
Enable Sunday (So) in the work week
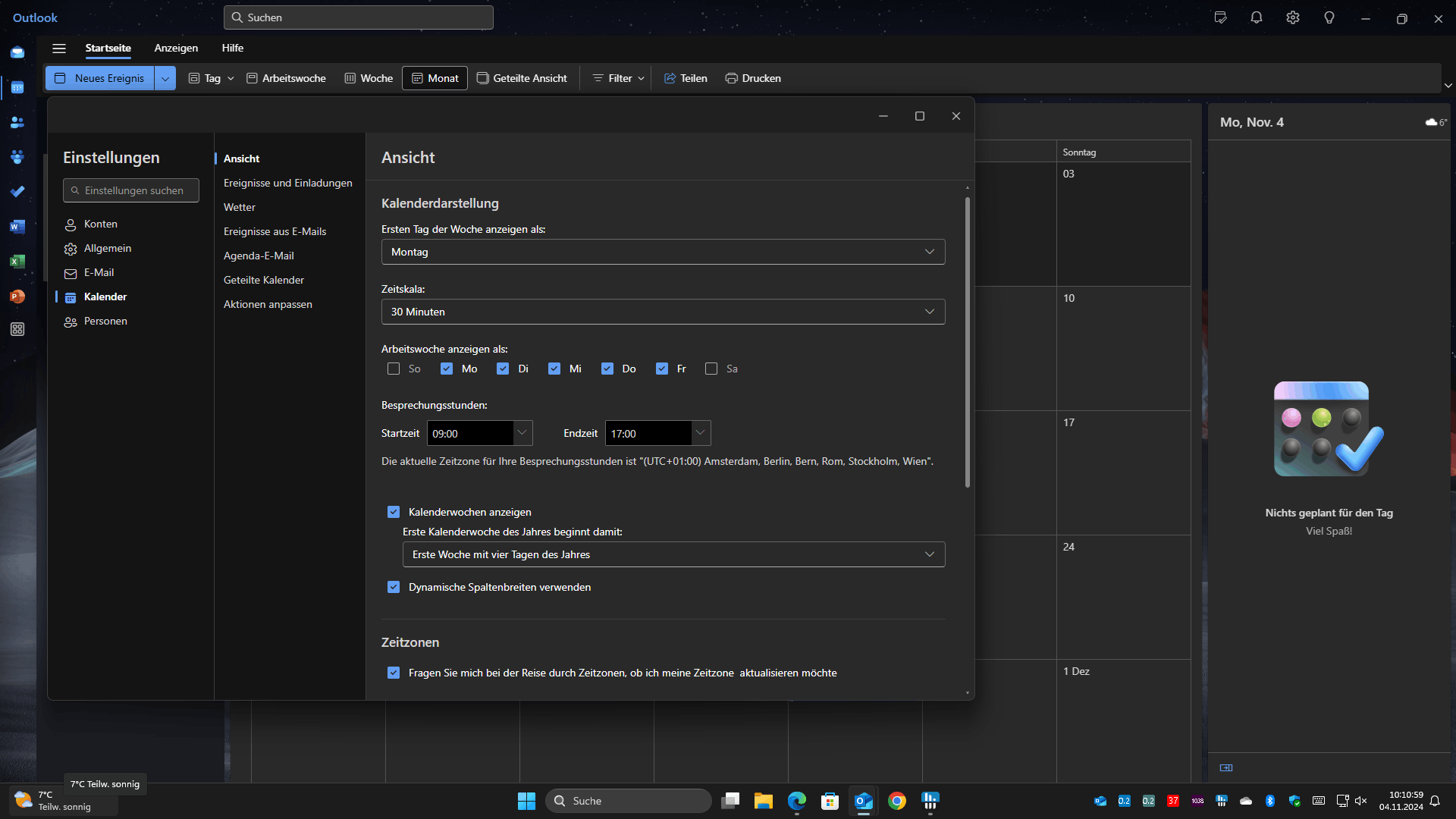tap(394, 369)
